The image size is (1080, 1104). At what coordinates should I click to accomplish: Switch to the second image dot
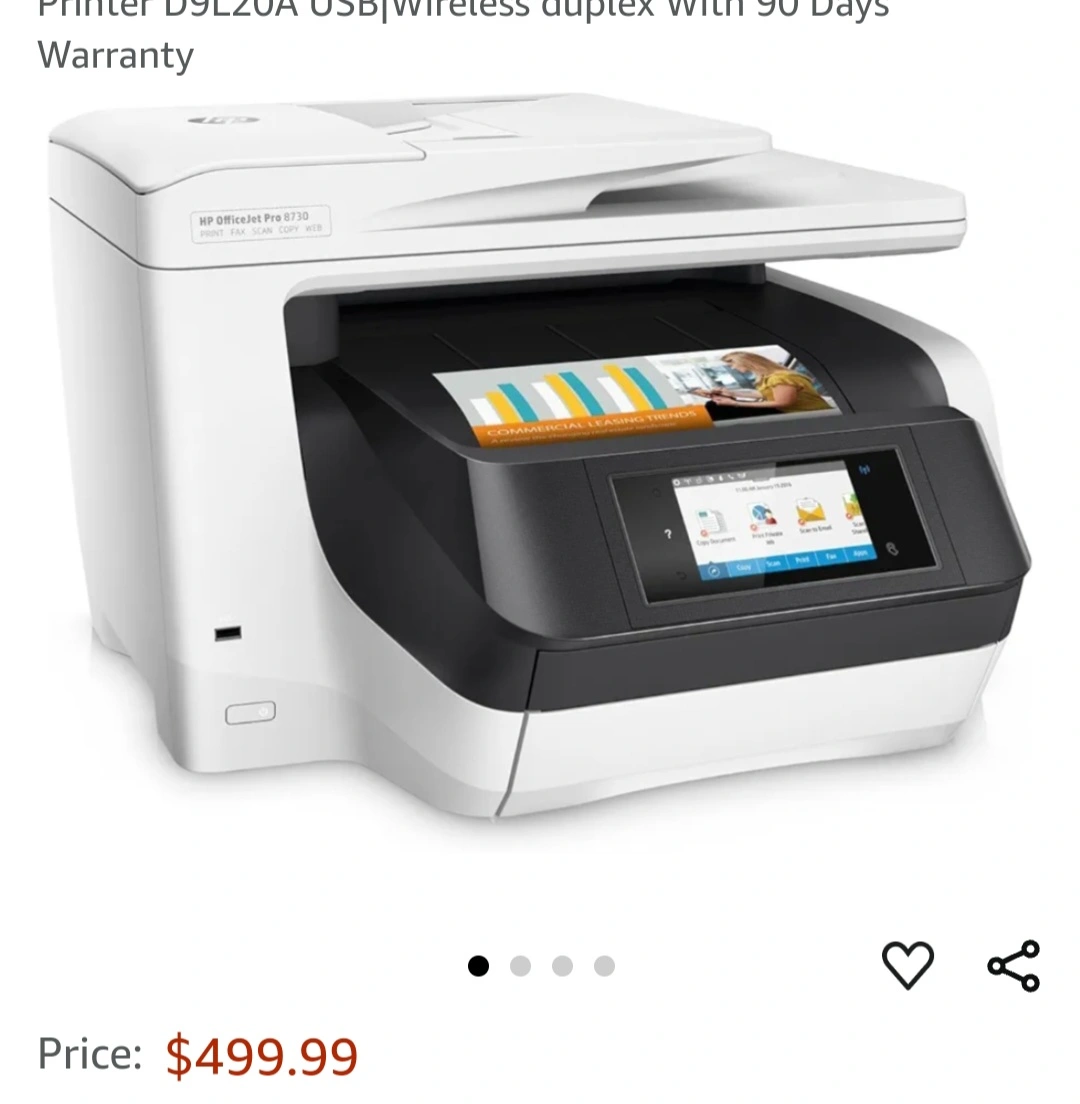pos(520,966)
